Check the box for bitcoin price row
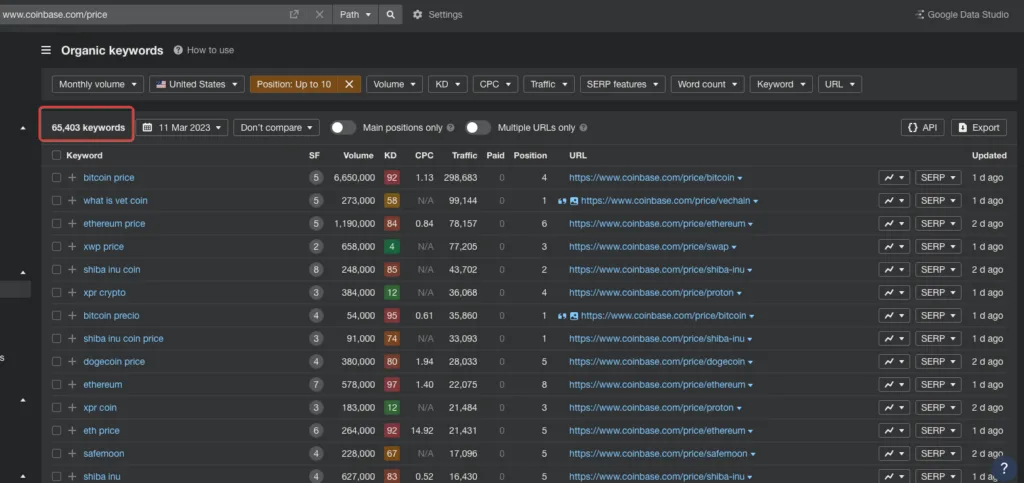The image size is (1024, 483). (x=56, y=178)
